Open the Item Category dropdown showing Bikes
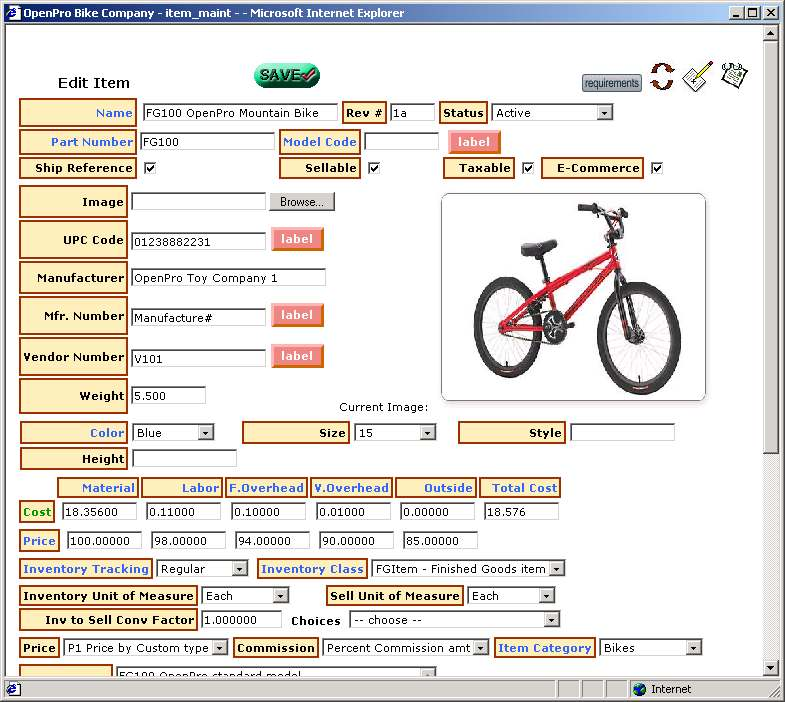 click(651, 648)
